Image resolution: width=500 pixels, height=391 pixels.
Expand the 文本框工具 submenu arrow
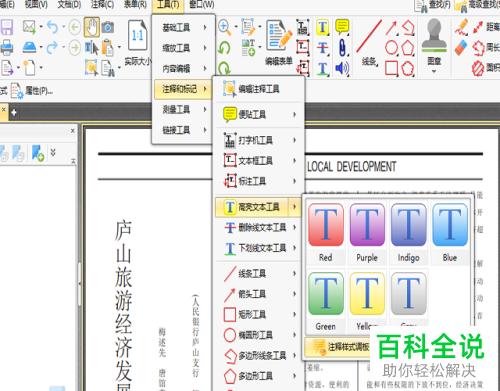tap(294, 161)
